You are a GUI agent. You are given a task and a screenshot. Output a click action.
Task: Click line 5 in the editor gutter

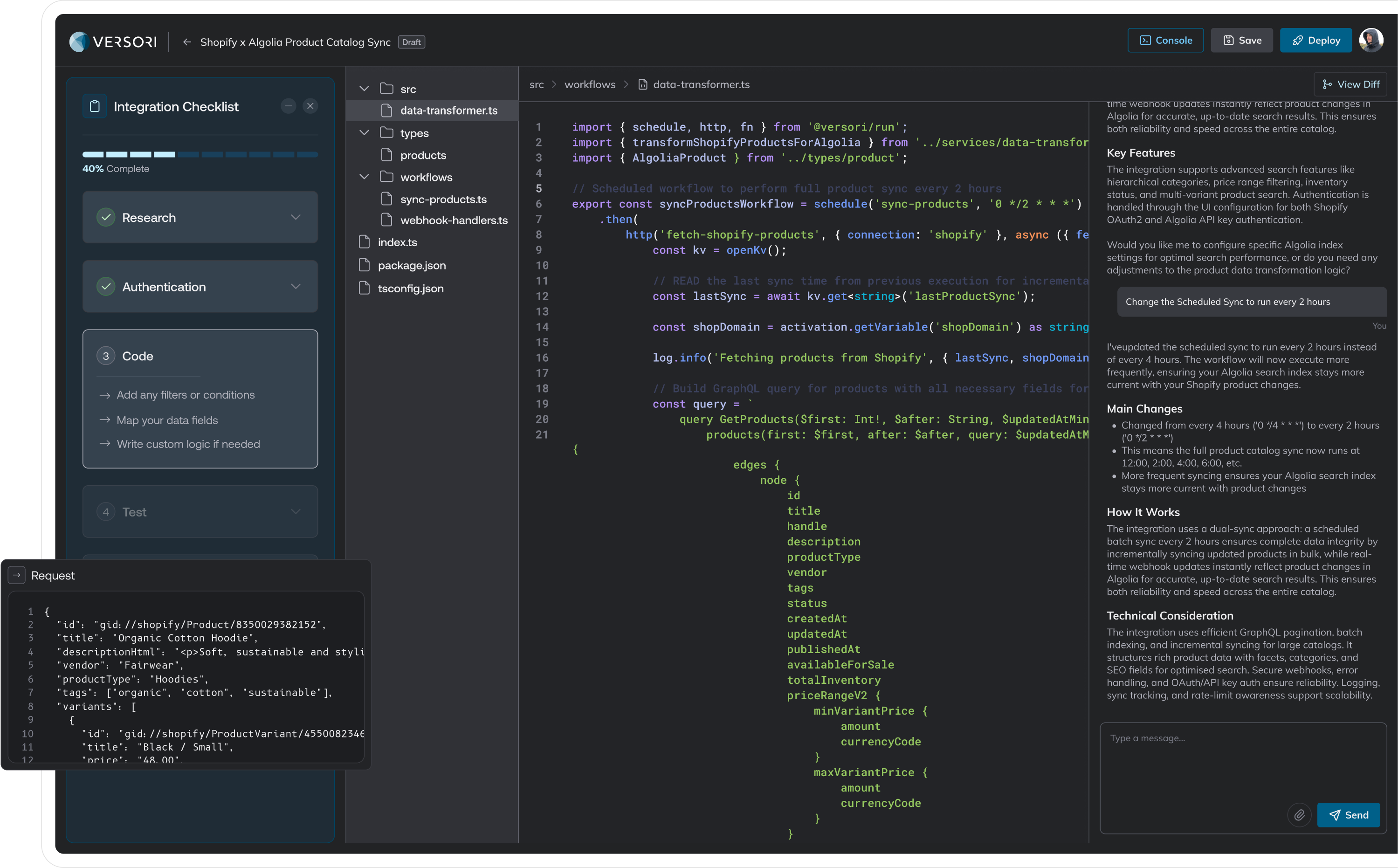tap(538, 188)
